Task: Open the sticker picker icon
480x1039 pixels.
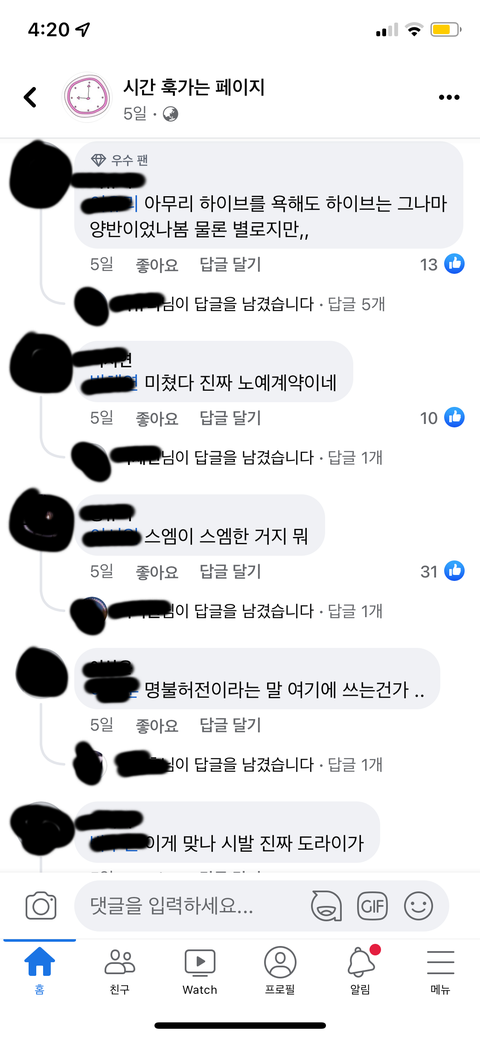Action: click(x=326, y=906)
